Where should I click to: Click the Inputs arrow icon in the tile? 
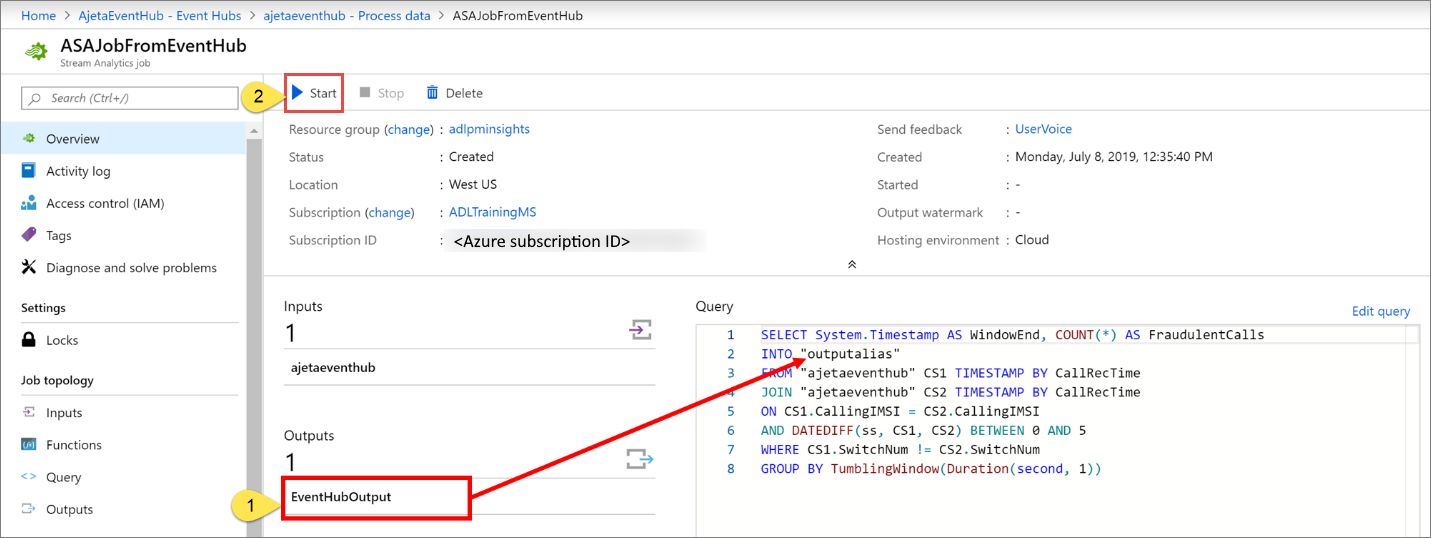[640, 330]
